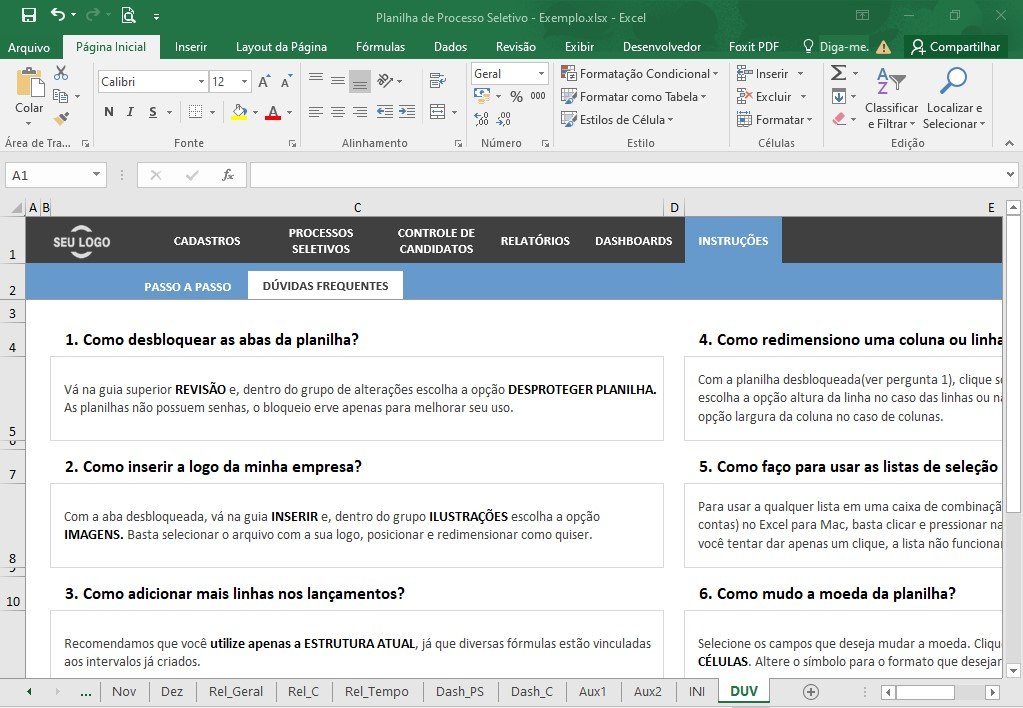Increase decimal places
The image size is (1023, 708).
pyautogui.click(x=481, y=119)
